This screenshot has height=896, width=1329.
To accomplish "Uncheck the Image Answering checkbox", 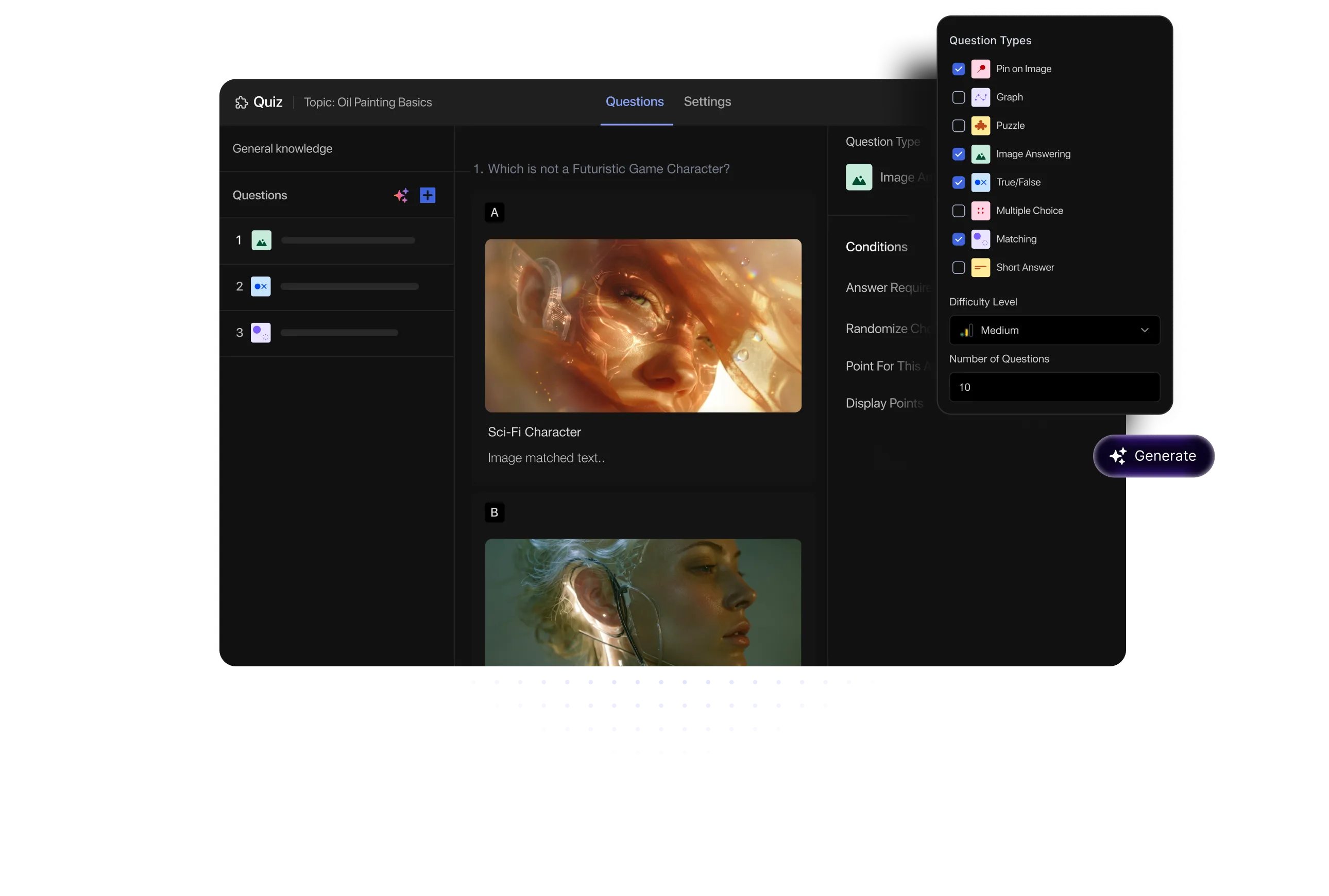I will [x=959, y=154].
